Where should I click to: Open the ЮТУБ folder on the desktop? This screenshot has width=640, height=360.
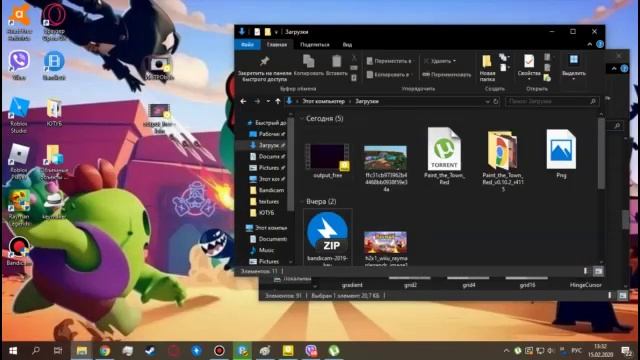pyautogui.click(x=54, y=113)
